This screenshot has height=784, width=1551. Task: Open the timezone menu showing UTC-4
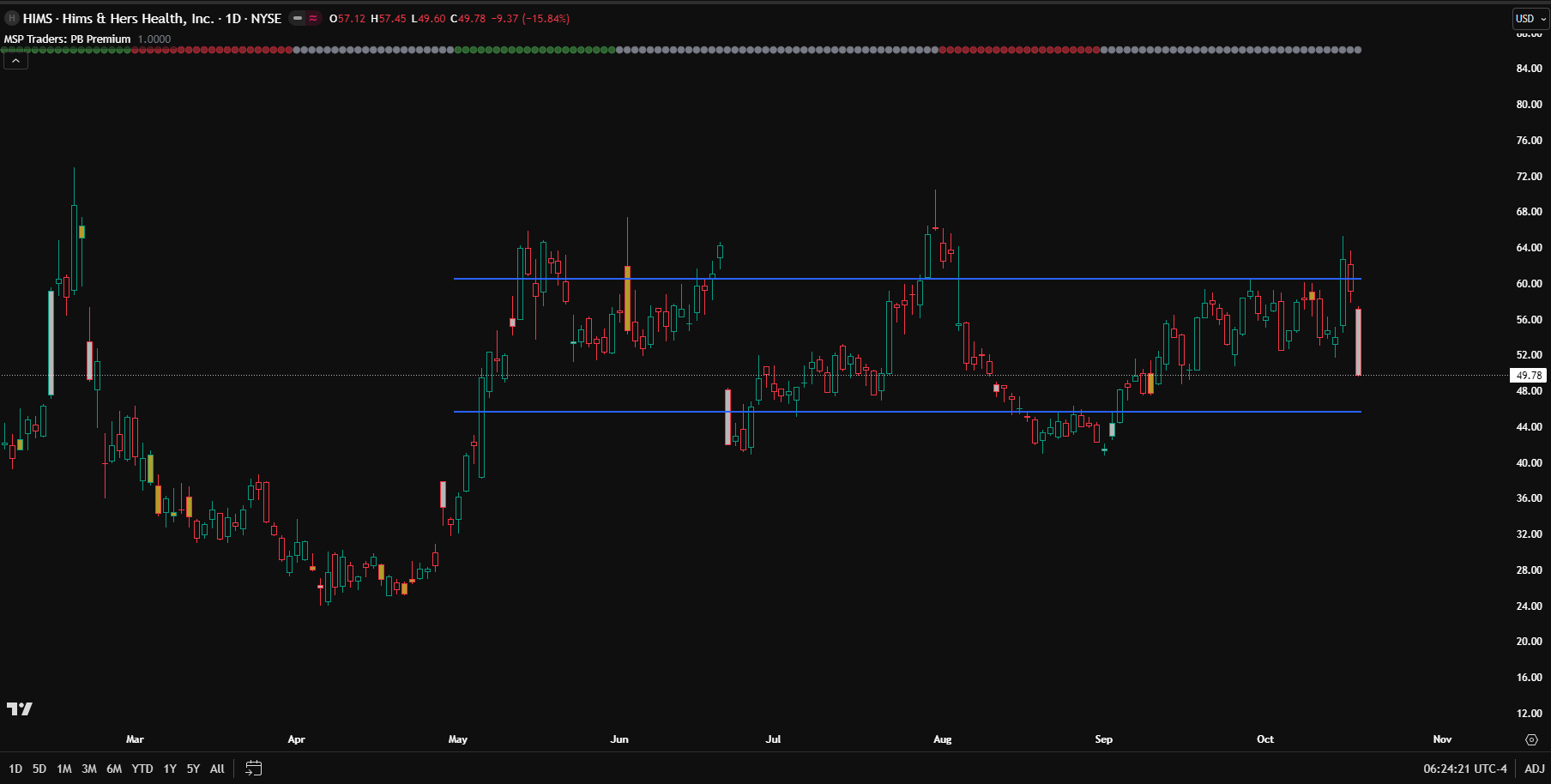pos(1464,769)
